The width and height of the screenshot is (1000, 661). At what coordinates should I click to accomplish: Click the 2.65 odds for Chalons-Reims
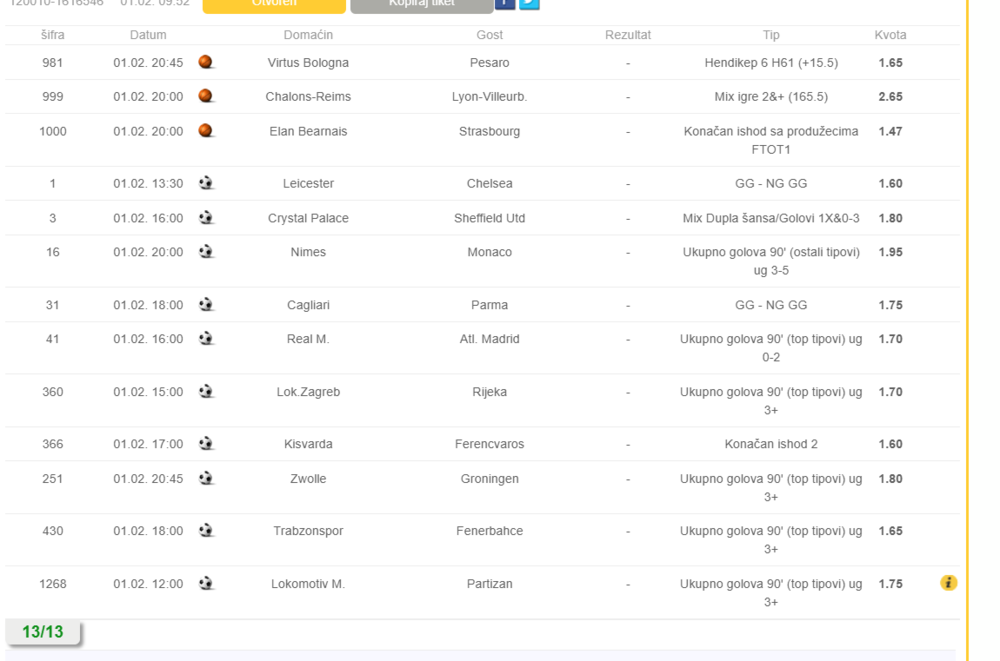[x=890, y=97]
